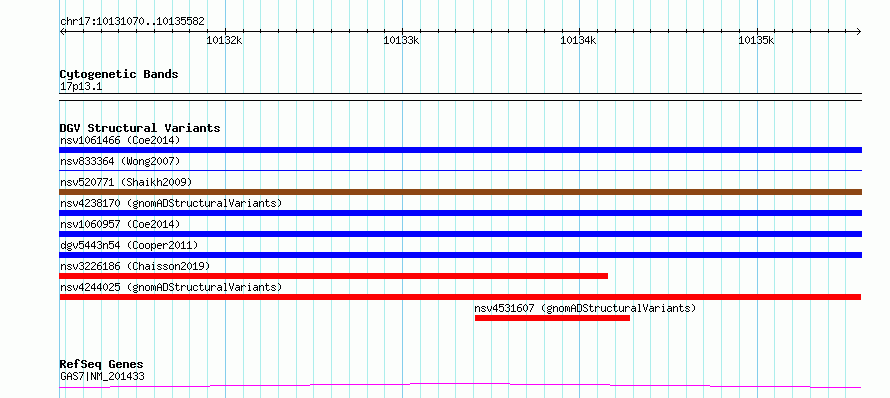Screen dimensions: 890x398
Task: Open variant label nsv4244025 (gnomADStructuralVariants)
Action: pyautogui.click(x=171, y=287)
